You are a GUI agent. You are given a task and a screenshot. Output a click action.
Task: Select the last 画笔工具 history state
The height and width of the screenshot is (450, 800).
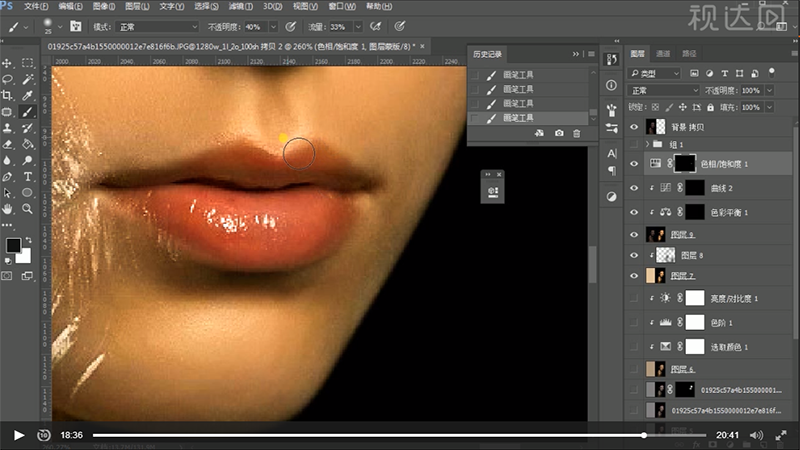pyautogui.click(x=528, y=118)
